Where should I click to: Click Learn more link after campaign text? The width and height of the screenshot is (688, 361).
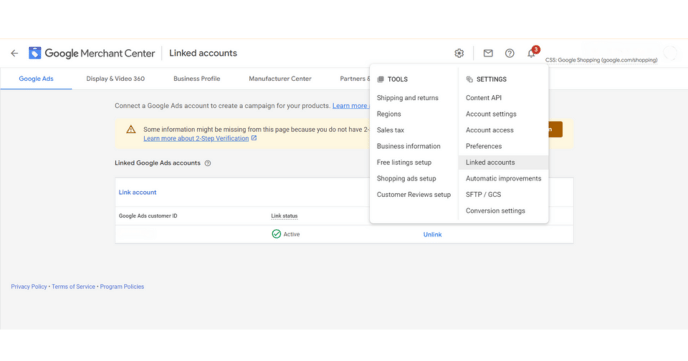[x=350, y=106]
